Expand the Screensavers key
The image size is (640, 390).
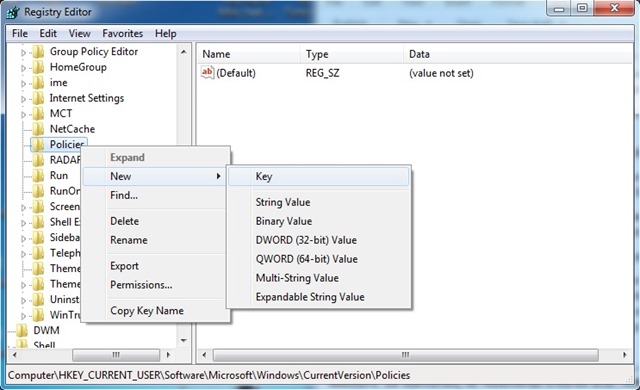[23, 208]
